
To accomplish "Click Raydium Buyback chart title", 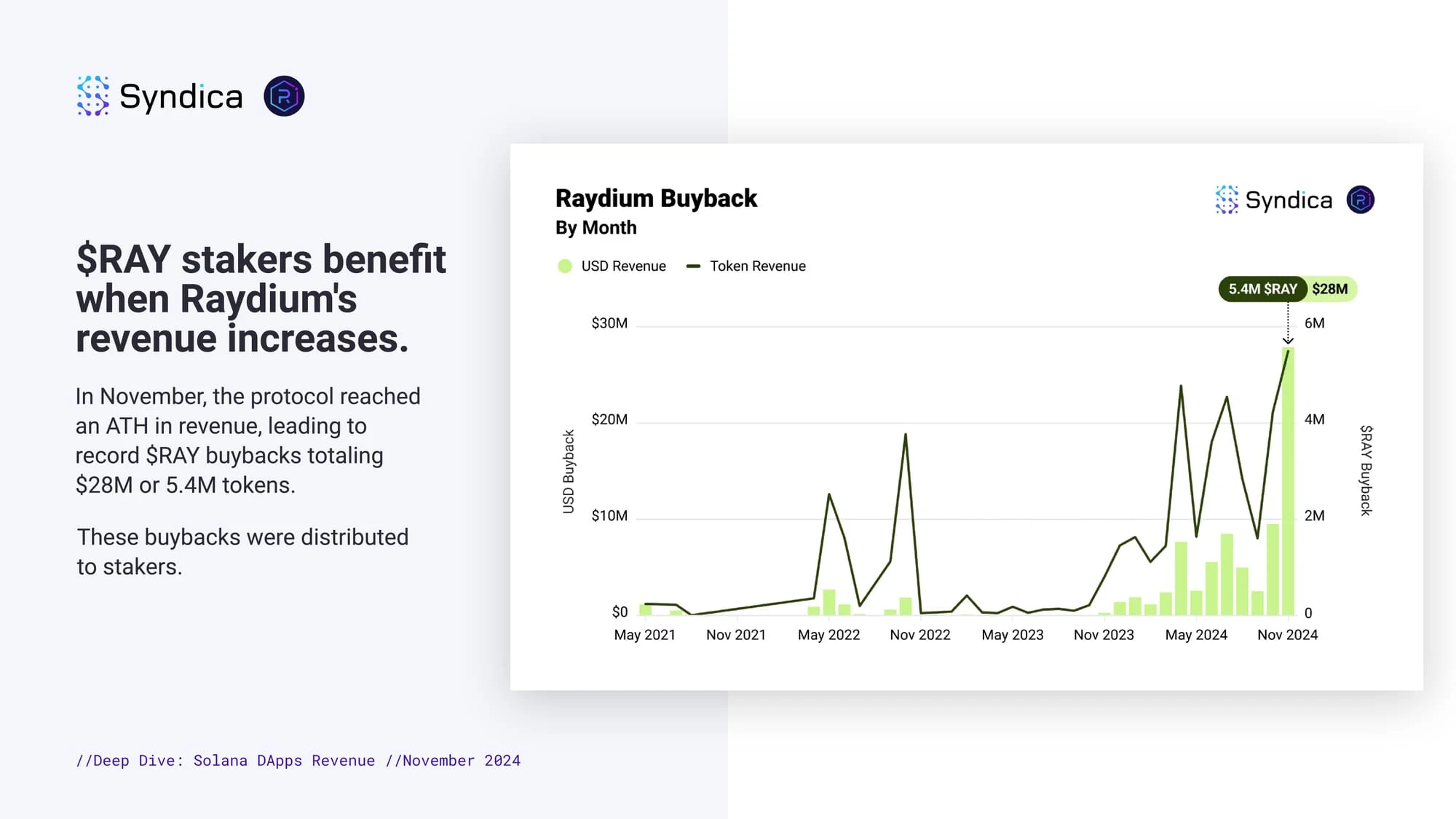I will pyautogui.click(x=656, y=198).
